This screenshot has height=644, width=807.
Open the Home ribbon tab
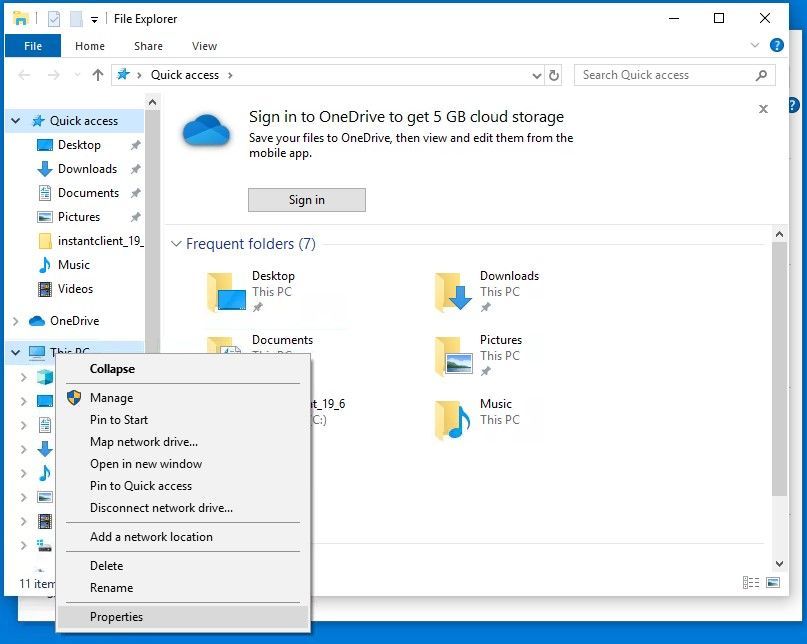[x=90, y=46]
